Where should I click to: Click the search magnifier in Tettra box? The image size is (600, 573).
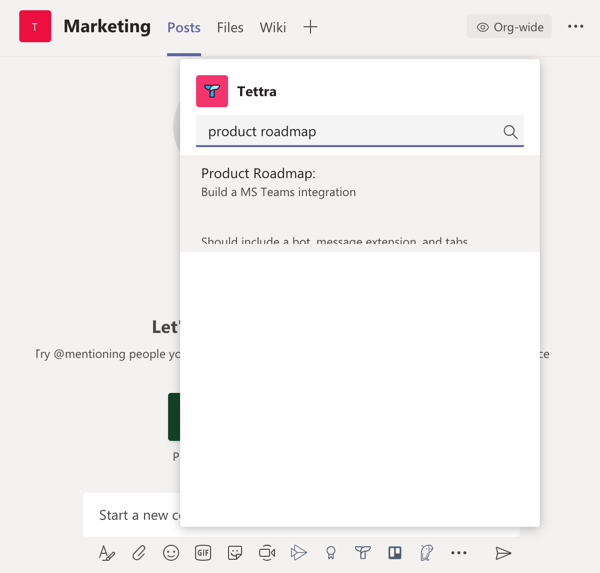[x=510, y=132]
